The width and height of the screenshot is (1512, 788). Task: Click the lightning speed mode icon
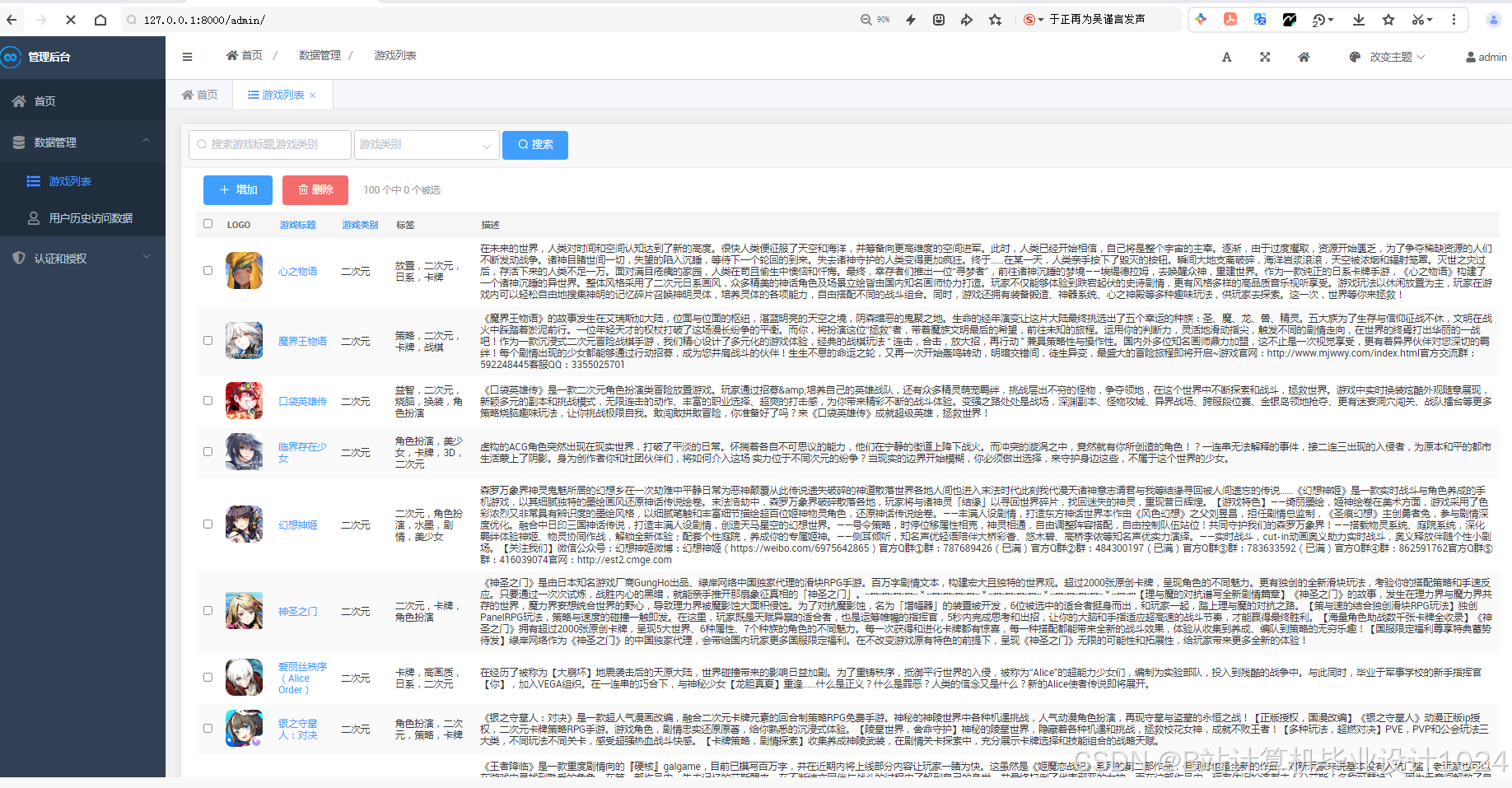pos(911,20)
